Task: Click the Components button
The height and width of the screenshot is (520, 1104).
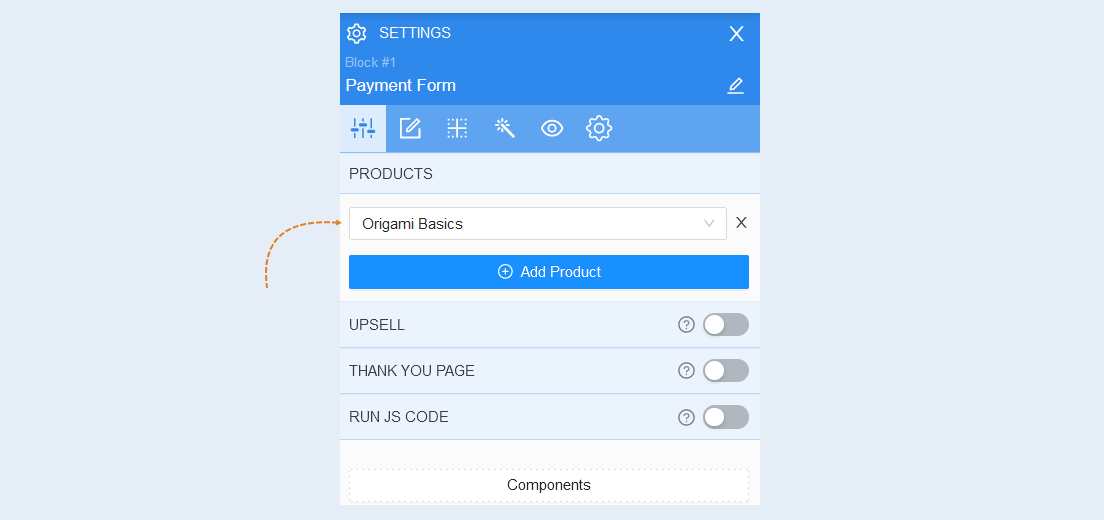Action: (x=548, y=485)
